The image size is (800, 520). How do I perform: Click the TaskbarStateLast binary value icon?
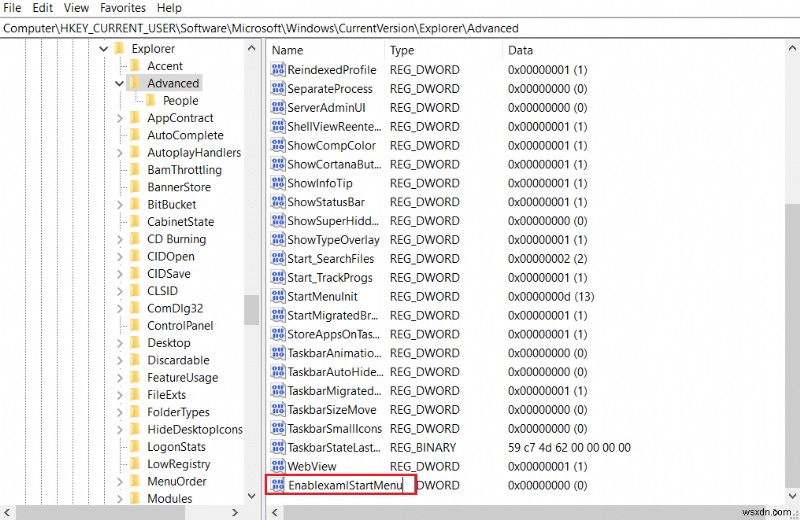tap(278, 447)
